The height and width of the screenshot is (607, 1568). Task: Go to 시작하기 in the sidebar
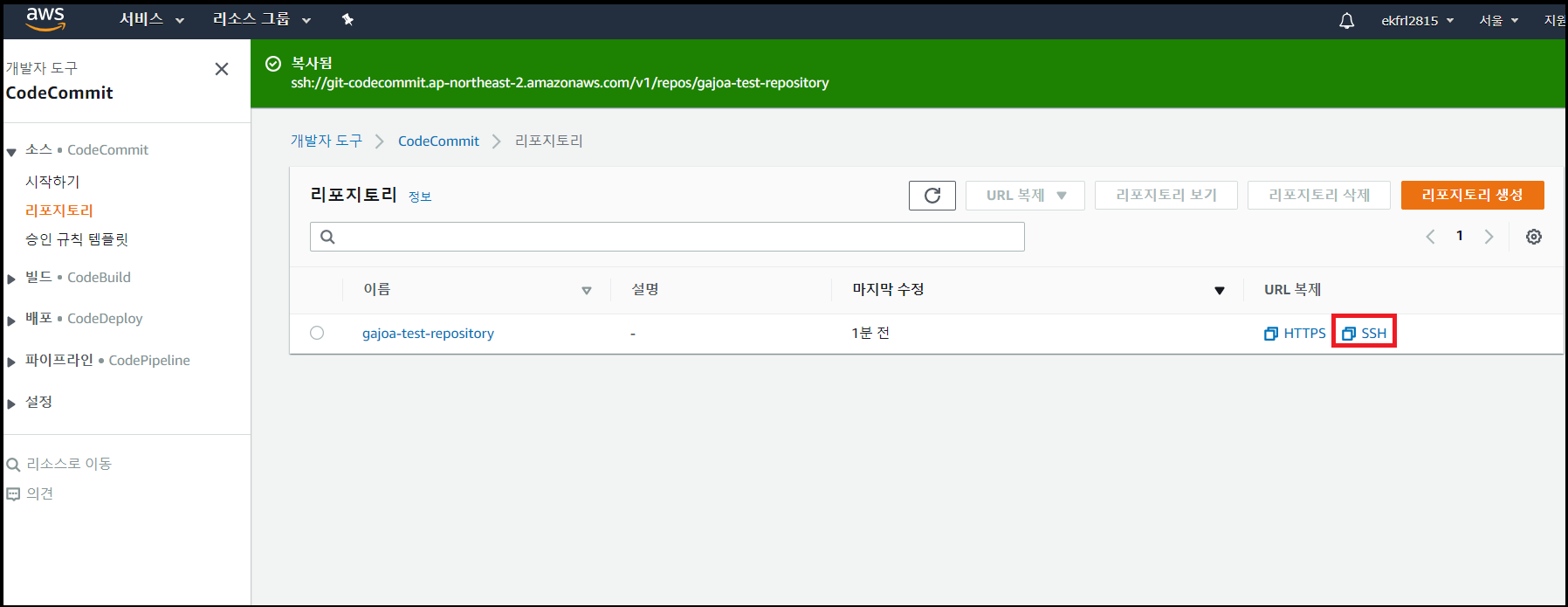tap(52, 182)
